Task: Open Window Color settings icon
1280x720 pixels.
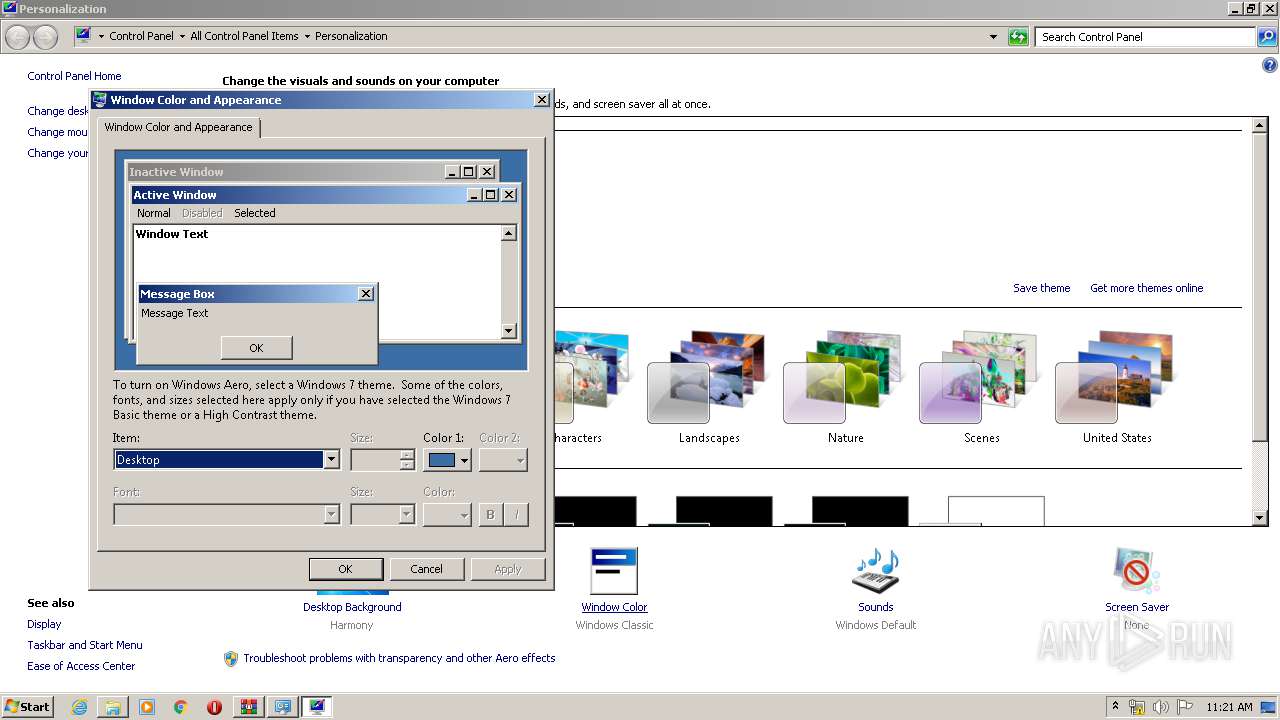Action: (x=614, y=571)
